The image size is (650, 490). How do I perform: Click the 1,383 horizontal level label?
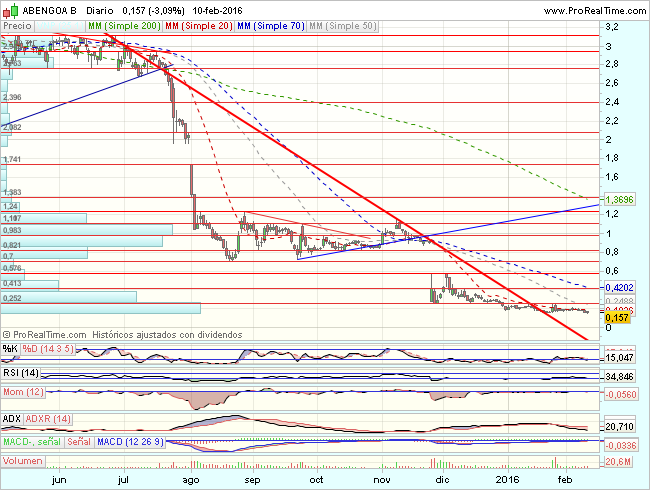point(12,192)
